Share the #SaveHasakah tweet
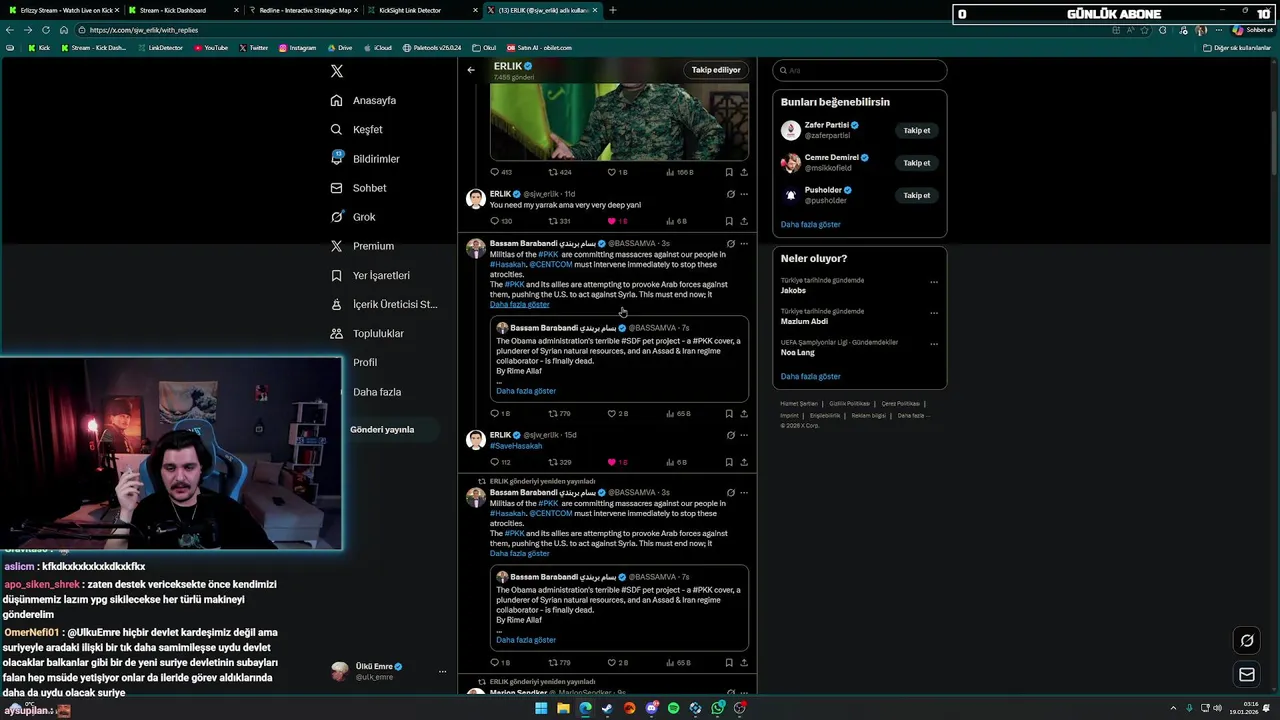This screenshot has width=1280, height=720. (x=744, y=462)
